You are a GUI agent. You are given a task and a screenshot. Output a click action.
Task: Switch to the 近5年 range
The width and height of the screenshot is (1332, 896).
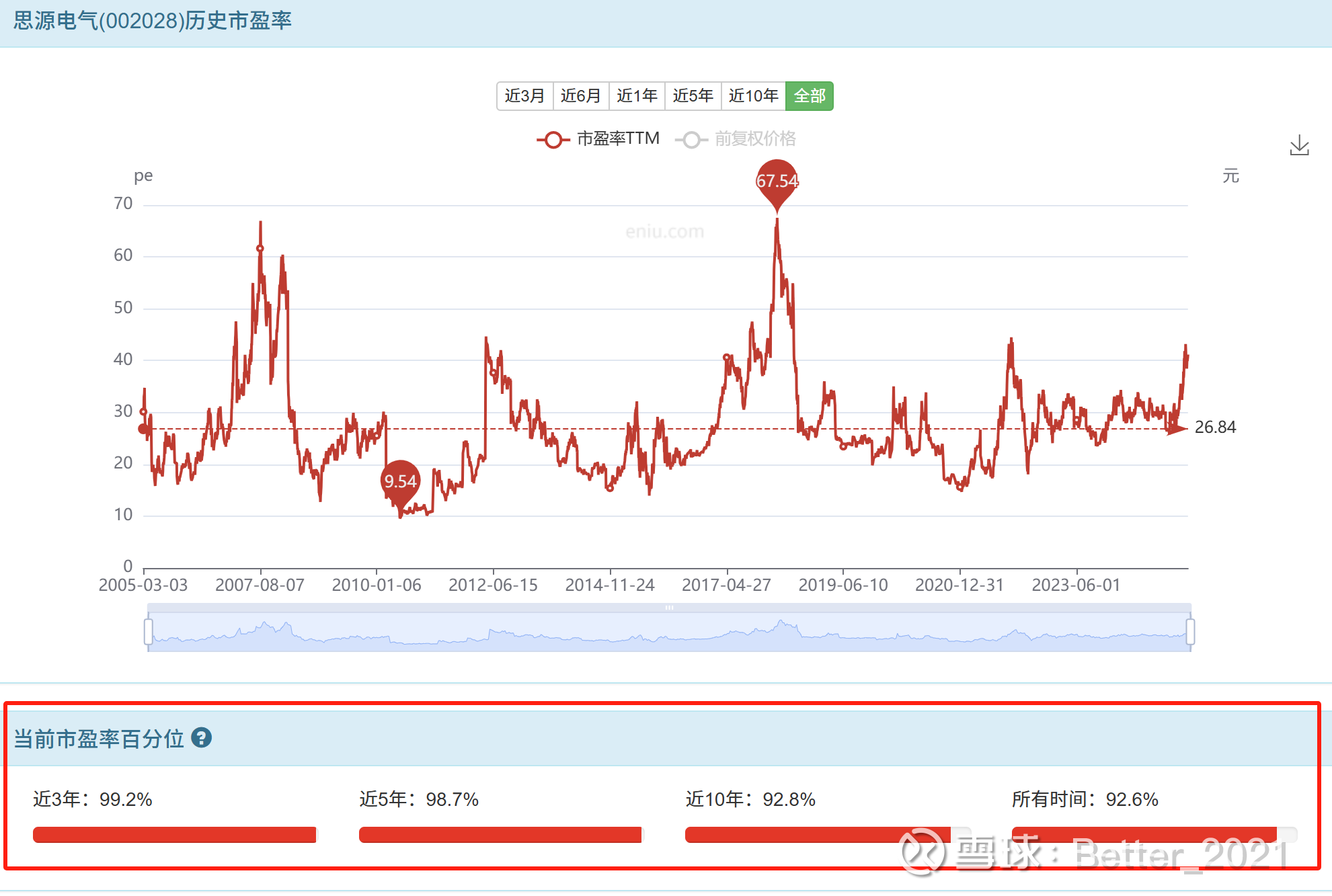point(693,96)
